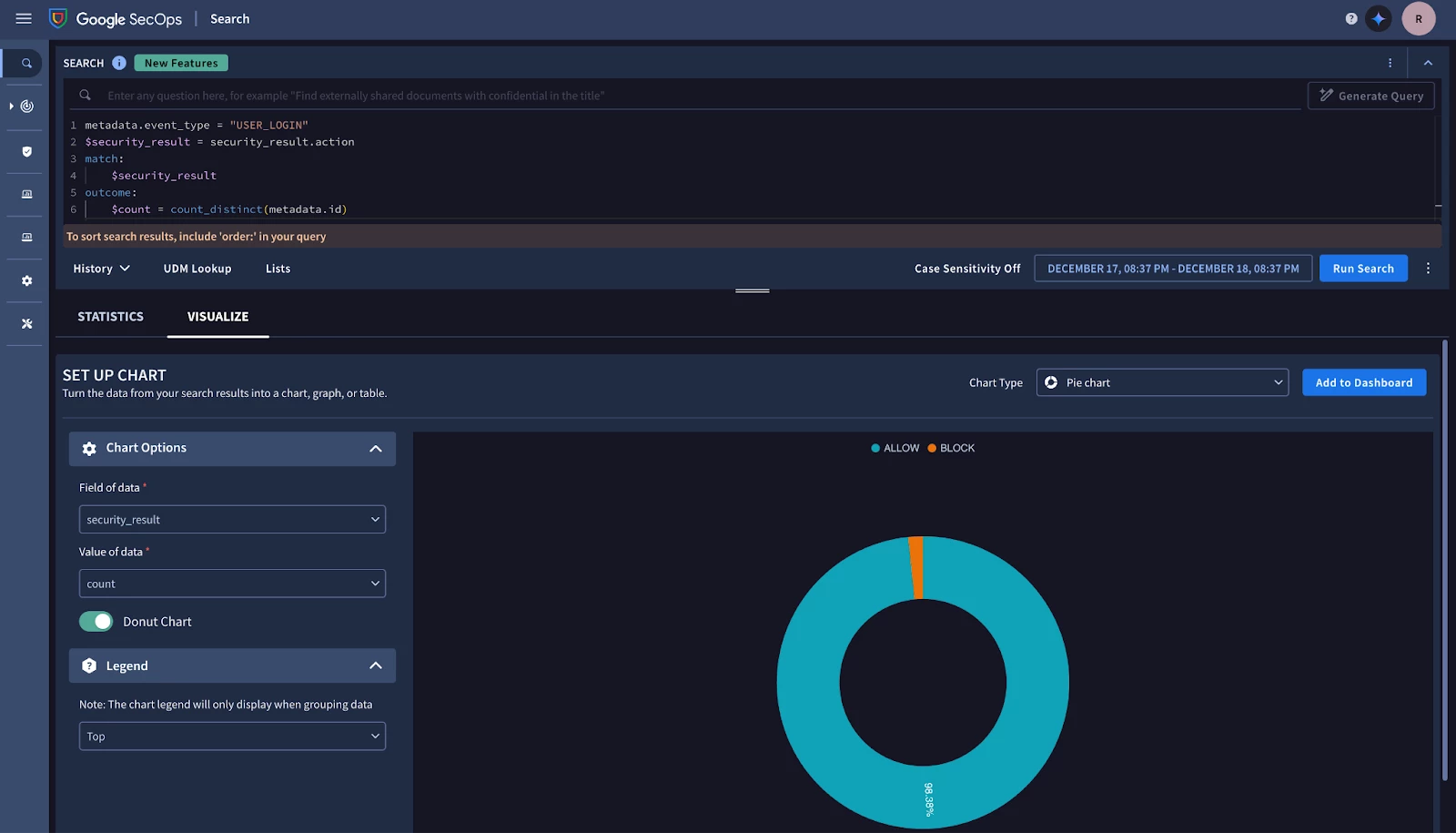Screen dimensions: 1456x833
Task: Click the orange BLOCK donut segment
Action: [917, 567]
